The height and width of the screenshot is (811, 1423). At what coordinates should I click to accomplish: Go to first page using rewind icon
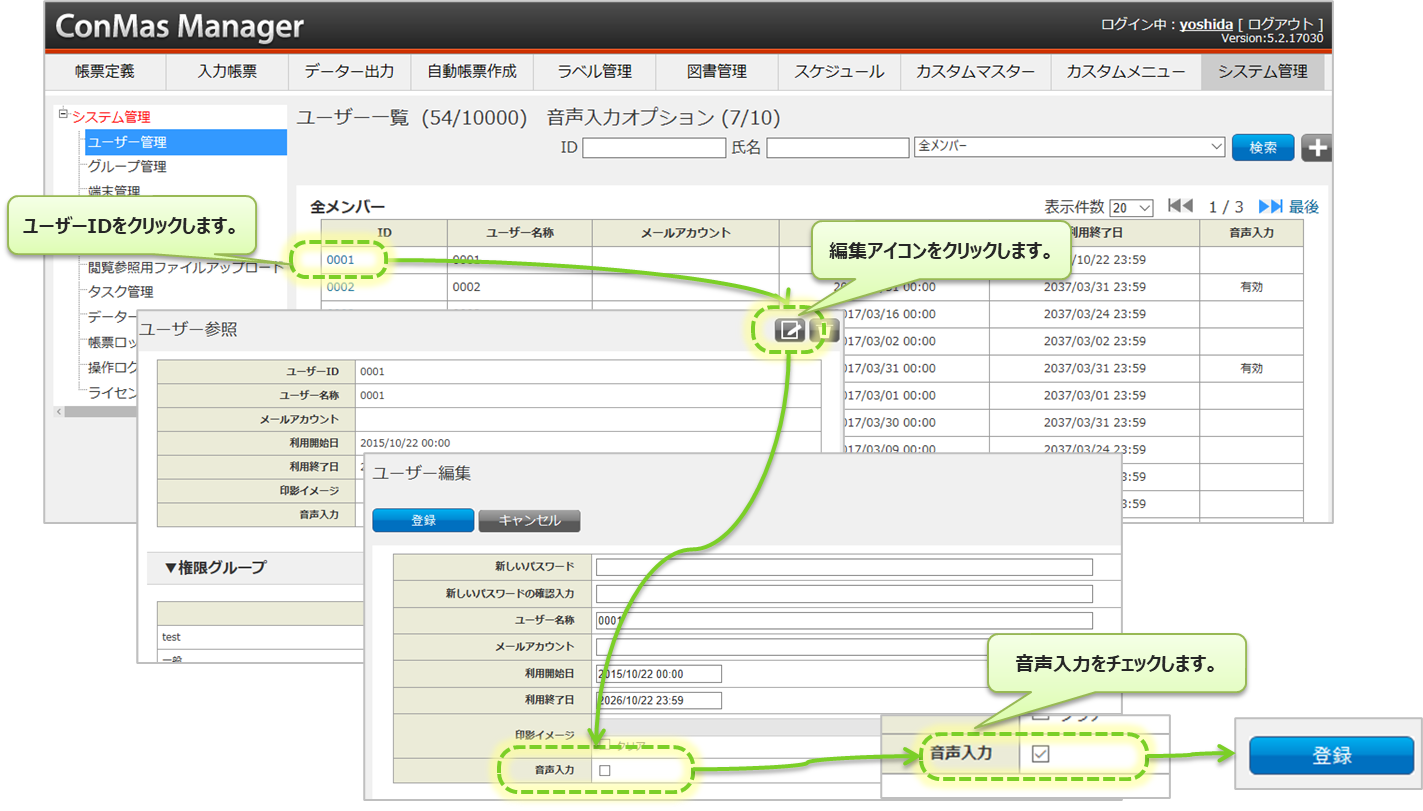1180,206
